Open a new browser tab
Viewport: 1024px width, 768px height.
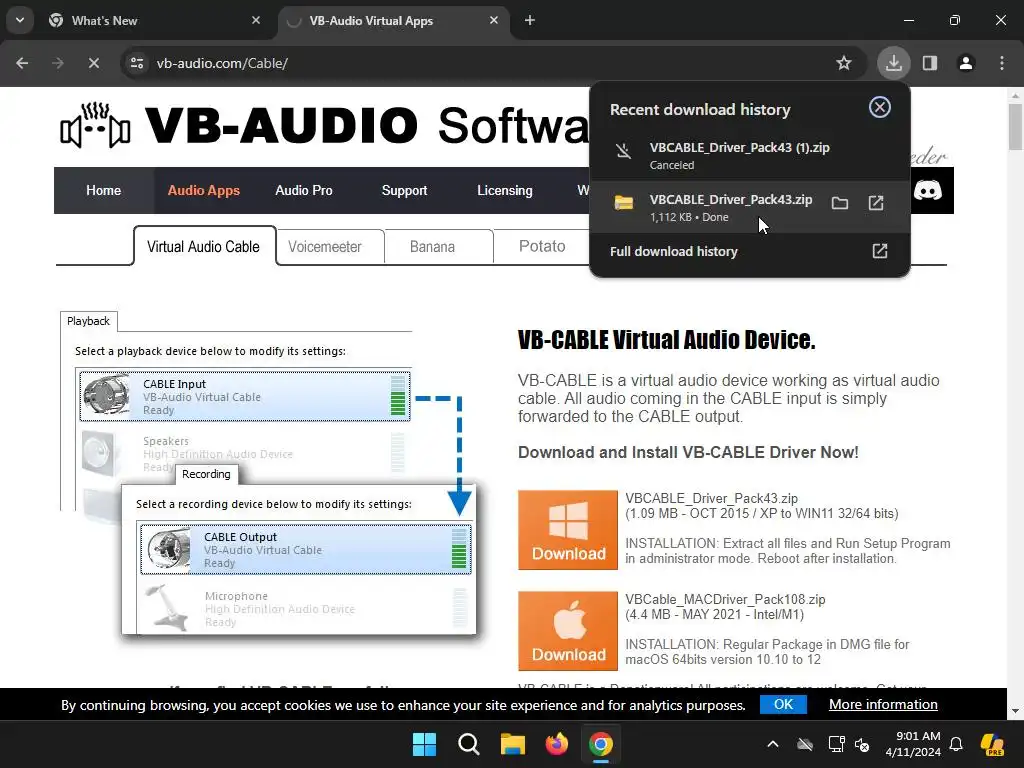[530, 20]
